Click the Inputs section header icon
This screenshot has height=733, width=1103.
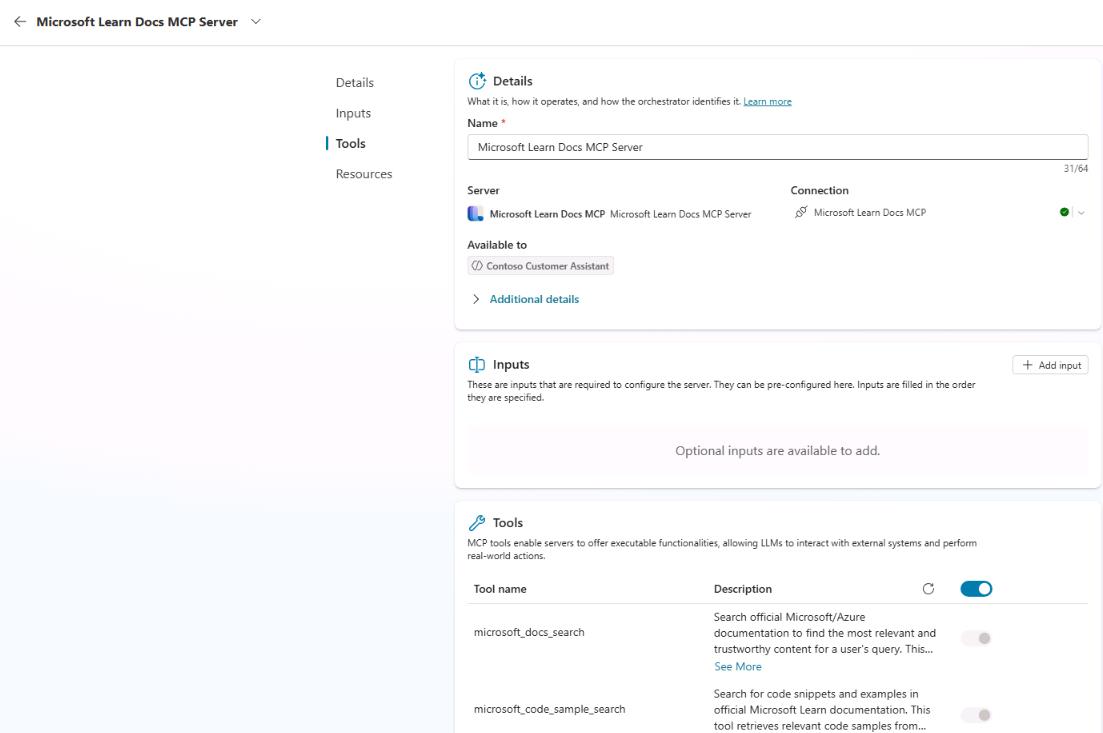pyautogui.click(x=476, y=365)
